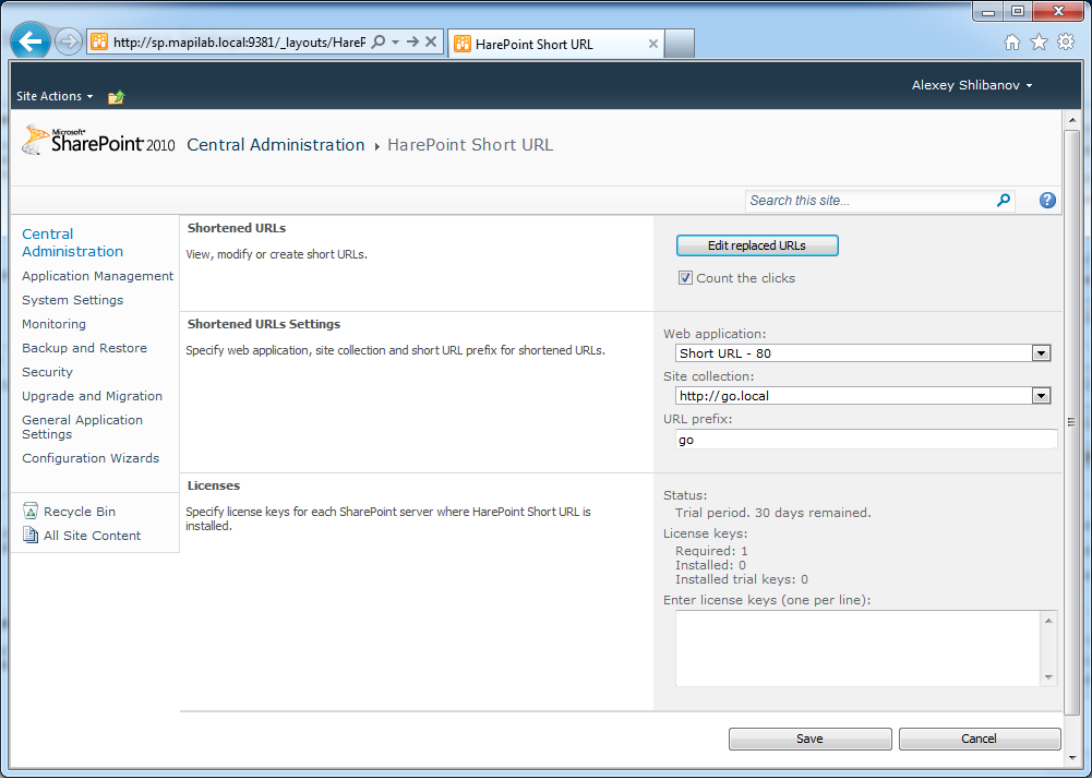Click the page vertical scrollbar thumb
Screen dimensions: 1092x778
tap(1072, 422)
